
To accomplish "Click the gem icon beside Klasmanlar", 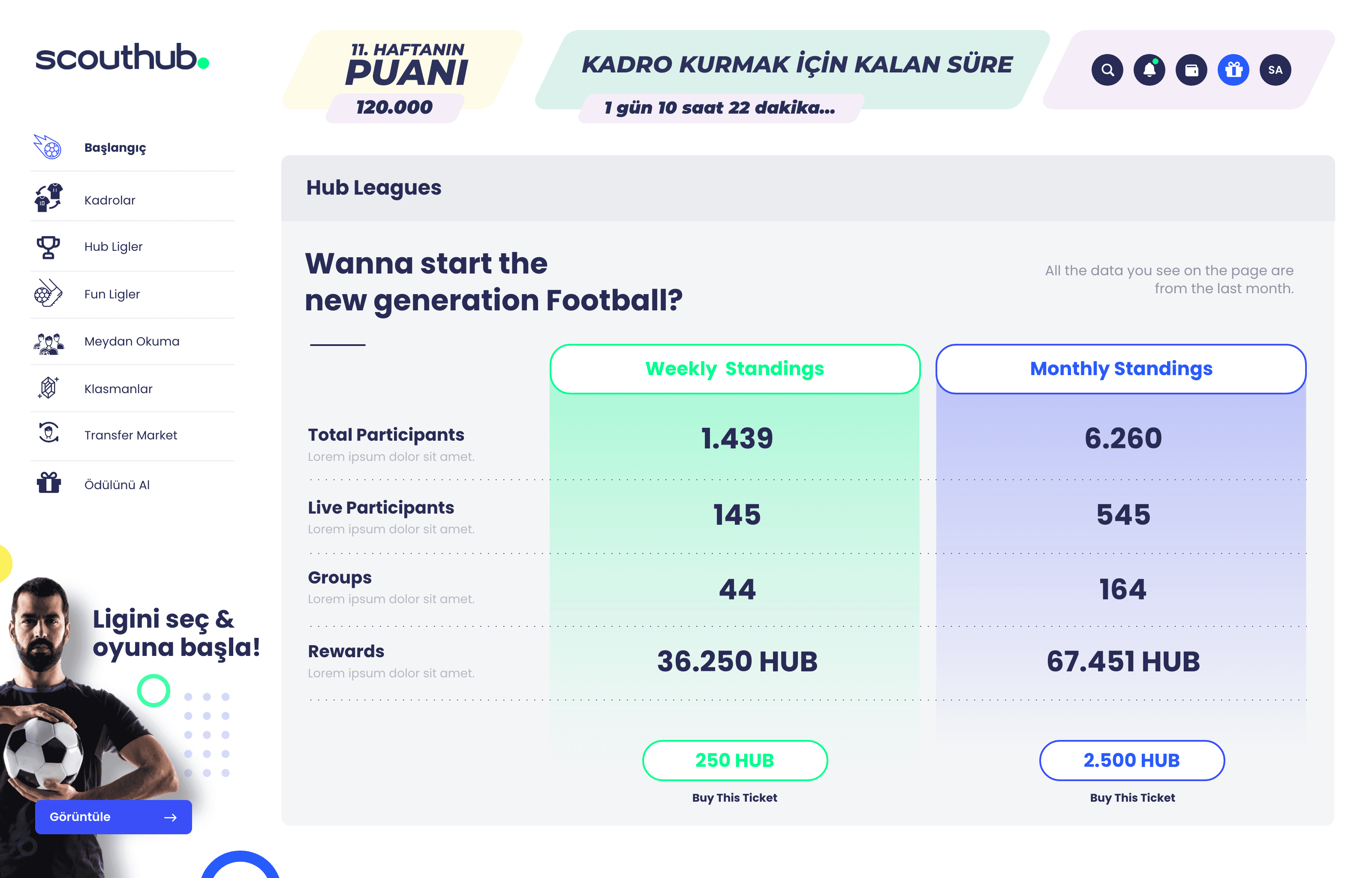I will coord(48,388).
